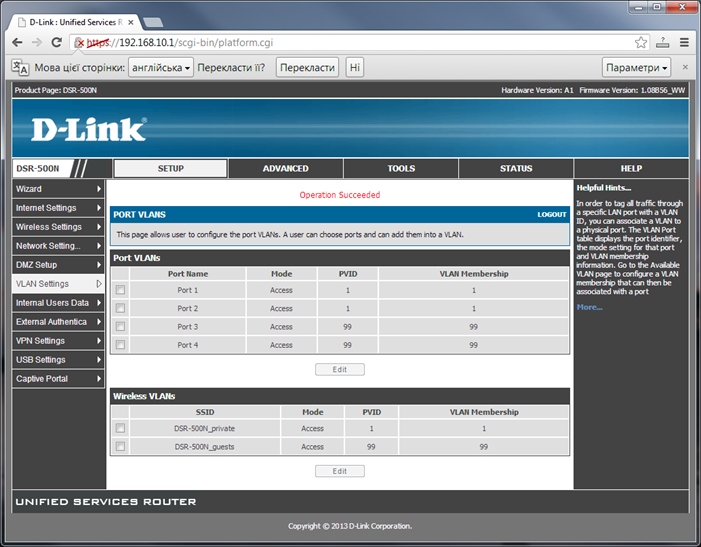Click the browser forward arrow

pyautogui.click(x=37, y=43)
